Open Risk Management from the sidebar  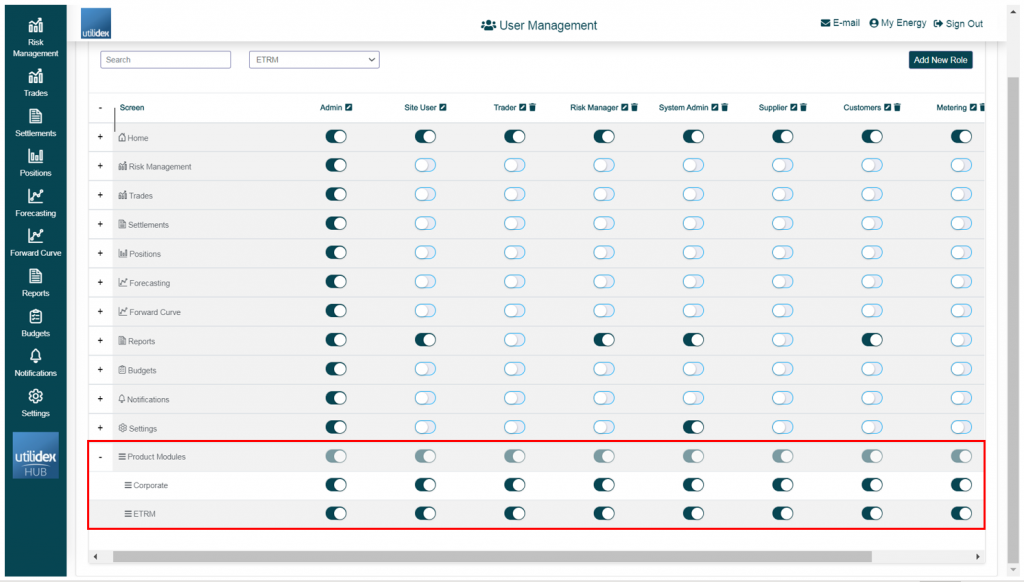click(35, 36)
